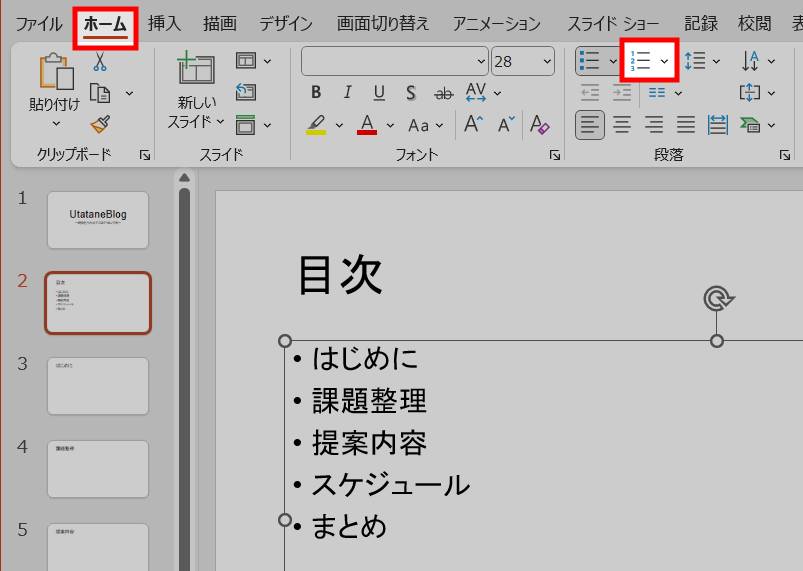
Task: Open the Section dropdown arrow
Action: [267, 125]
